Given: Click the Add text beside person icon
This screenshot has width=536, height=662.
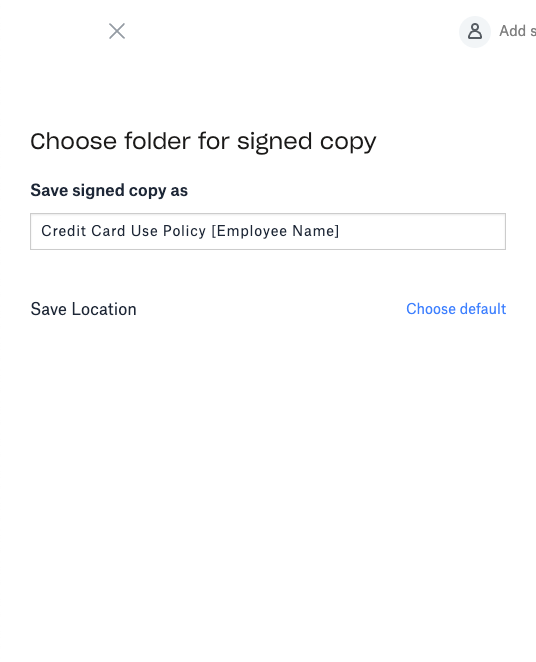Looking at the screenshot, I should tap(512, 31).
